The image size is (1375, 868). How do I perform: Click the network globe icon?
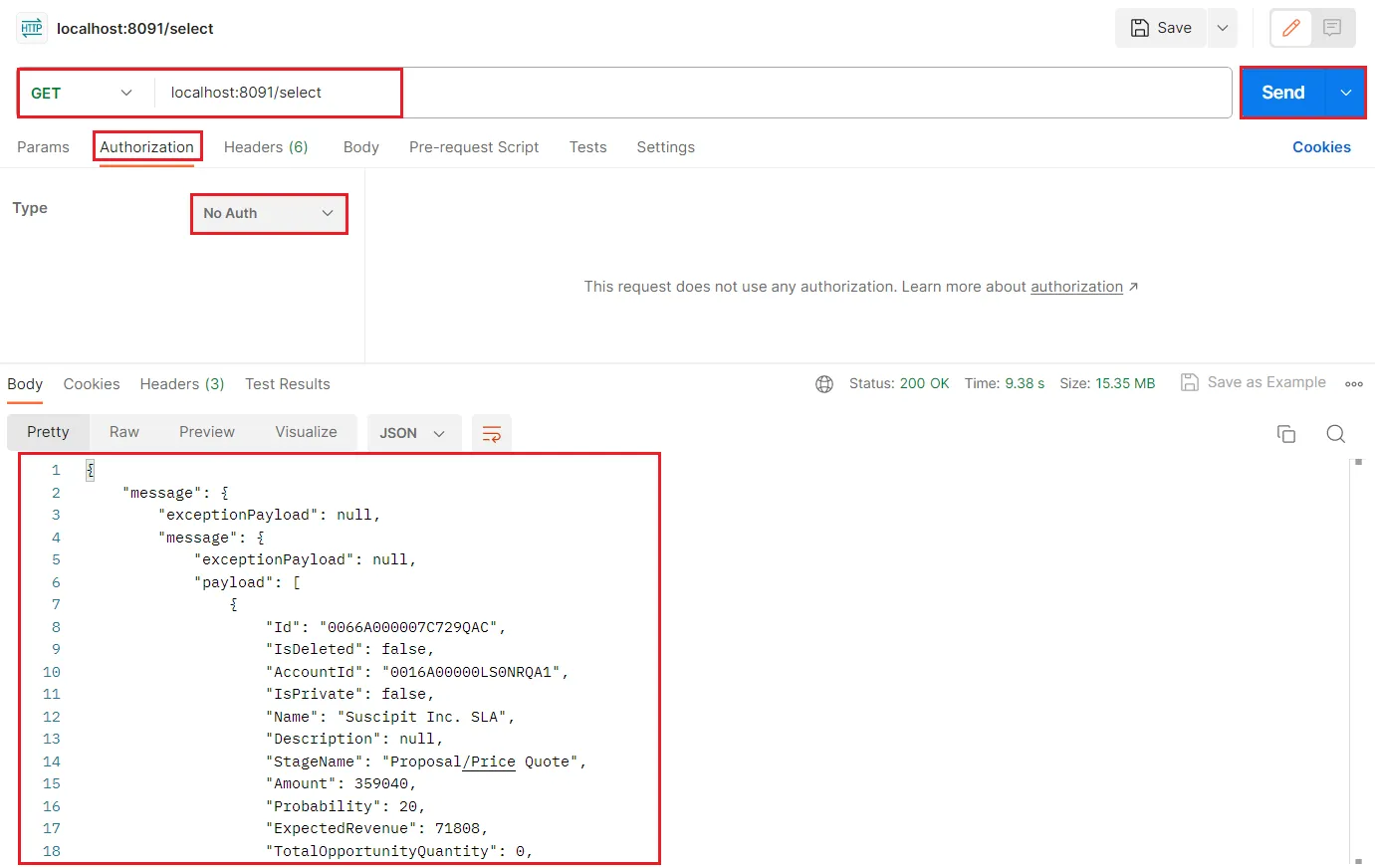pyautogui.click(x=824, y=384)
